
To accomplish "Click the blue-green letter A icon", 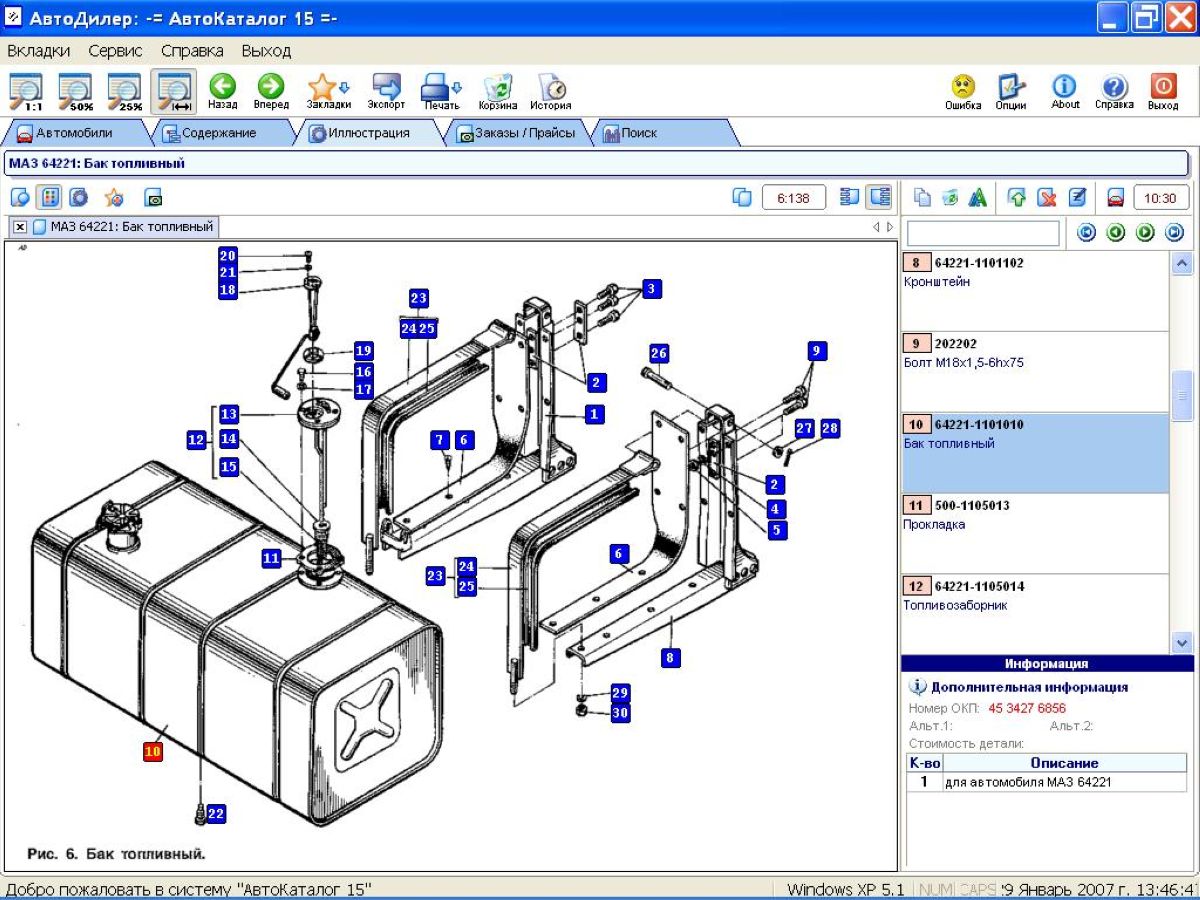I will 978,197.
